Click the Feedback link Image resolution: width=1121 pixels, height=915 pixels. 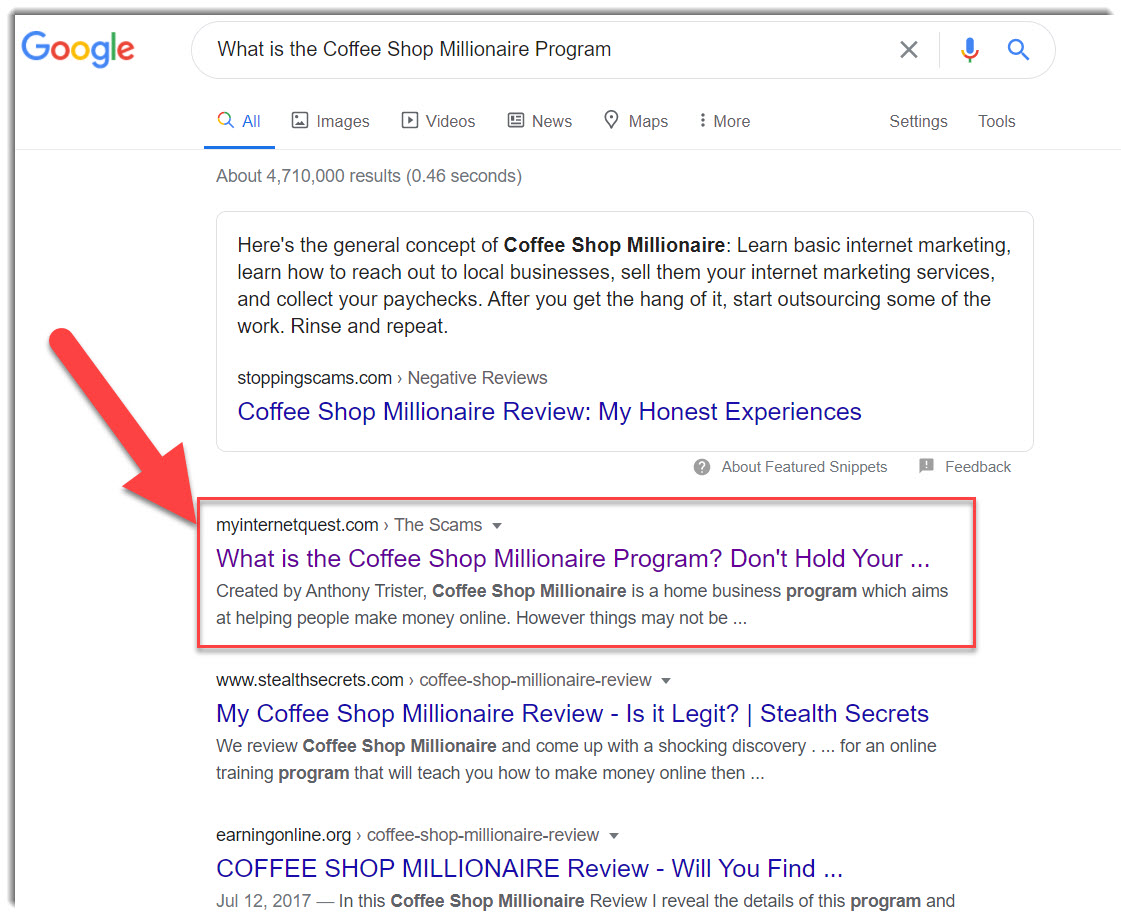pyautogui.click(x=977, y=467)
